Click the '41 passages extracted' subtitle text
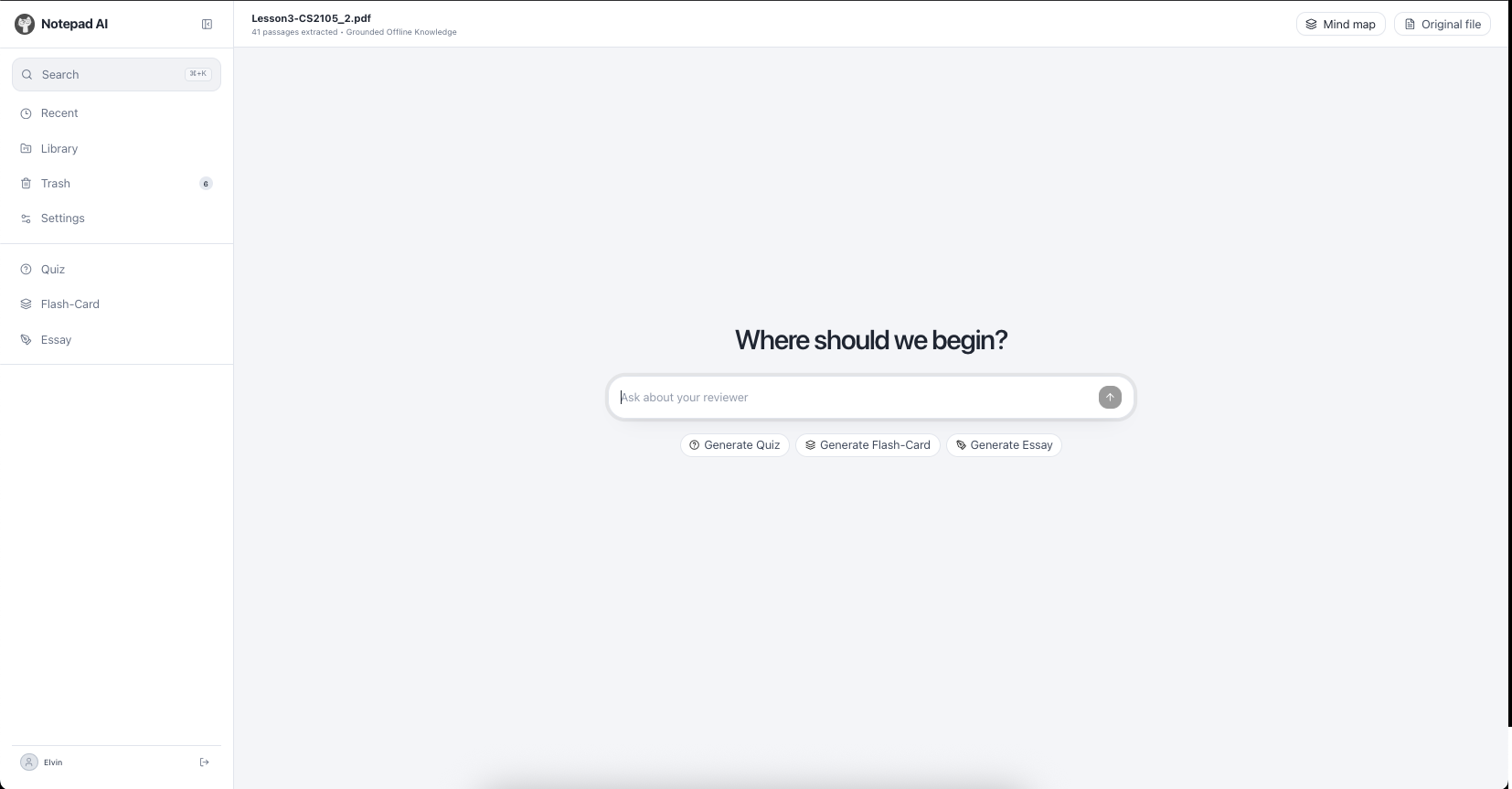Image resolution: width=1512 pixels, height=789 pixels. click(294, 32)
